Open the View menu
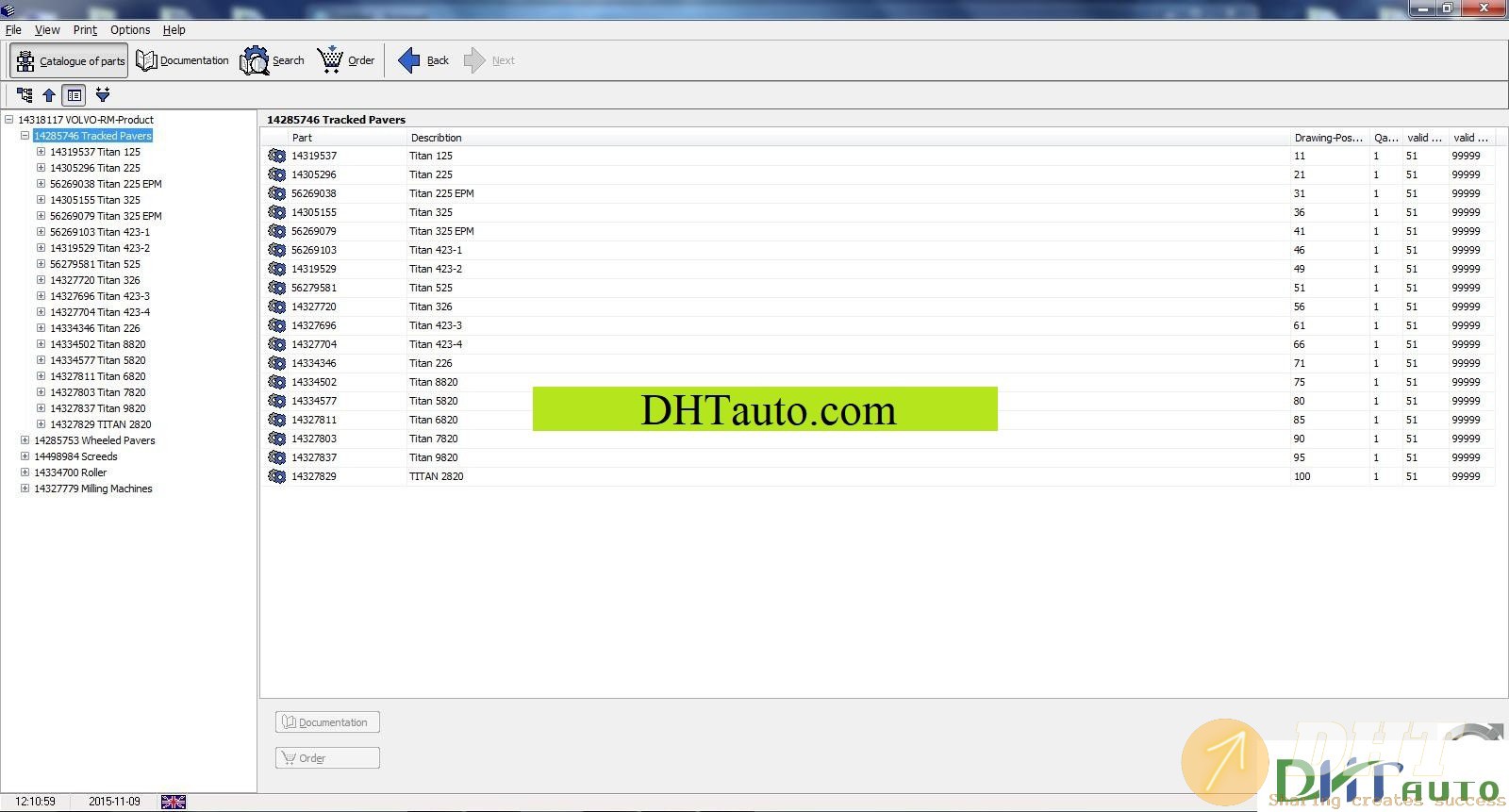The image size is (1509, 812). [47, 30]
